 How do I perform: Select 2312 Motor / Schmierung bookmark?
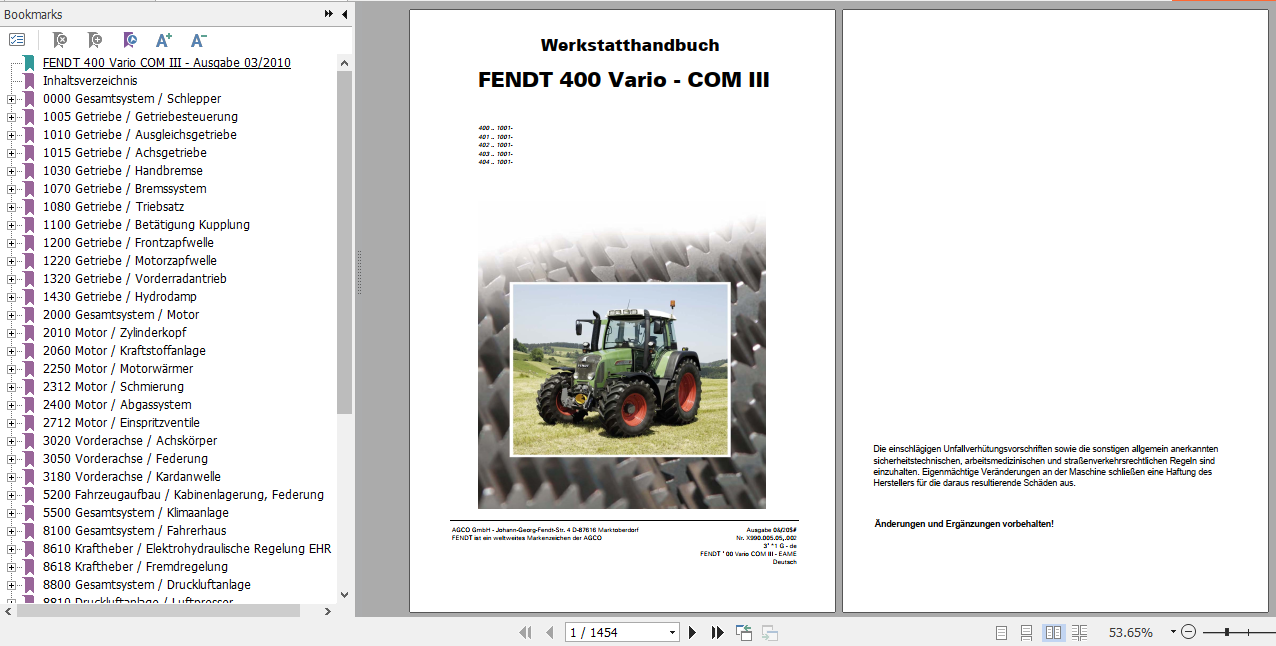pos(113,386)
